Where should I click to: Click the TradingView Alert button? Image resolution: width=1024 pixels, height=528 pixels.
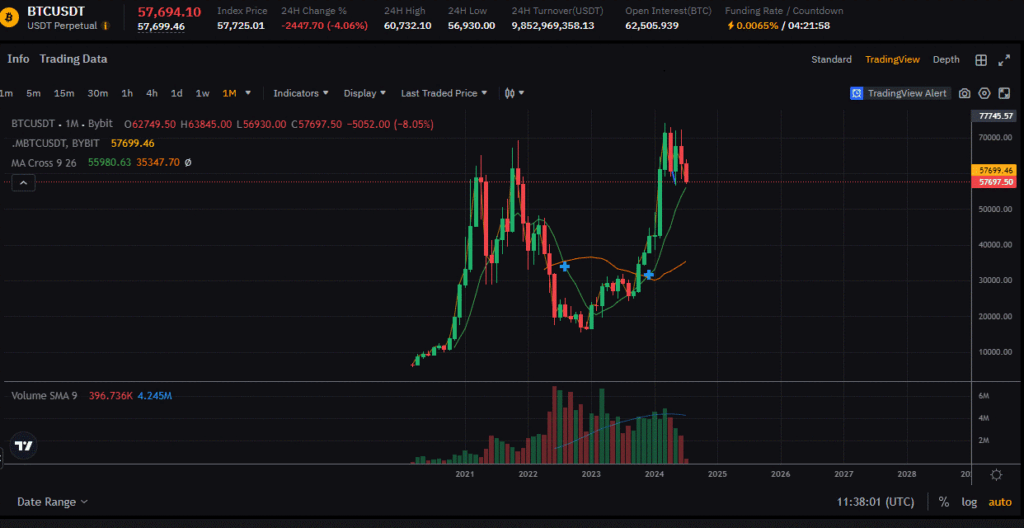pyautogui.click(x=900, y=93)
